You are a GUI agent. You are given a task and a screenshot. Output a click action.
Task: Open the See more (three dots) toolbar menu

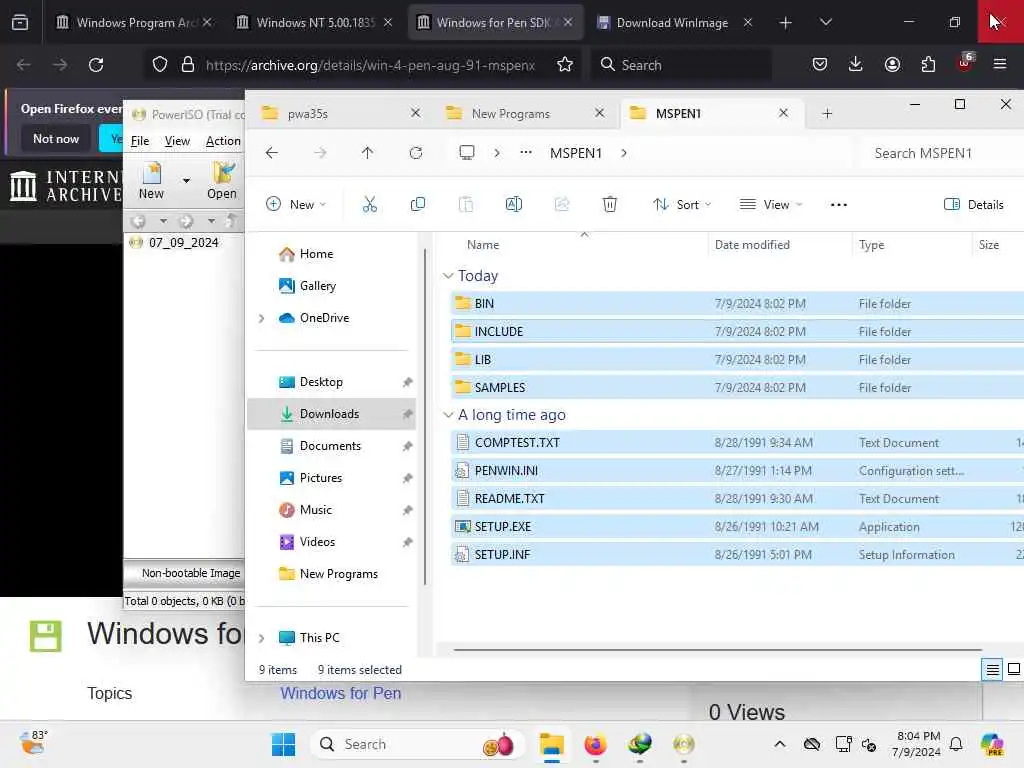(x=839, y=204)
